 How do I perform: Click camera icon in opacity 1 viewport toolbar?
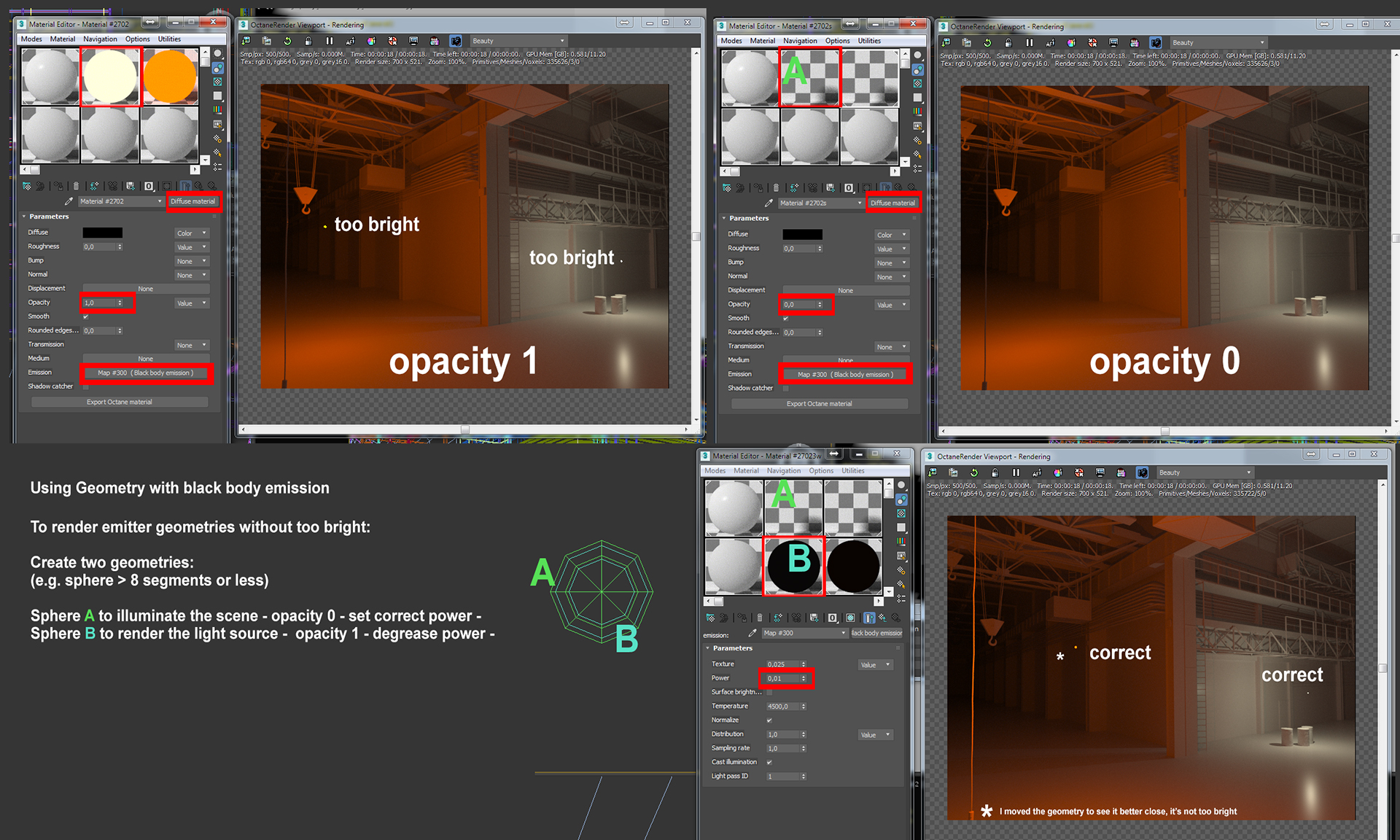(455, 42)
